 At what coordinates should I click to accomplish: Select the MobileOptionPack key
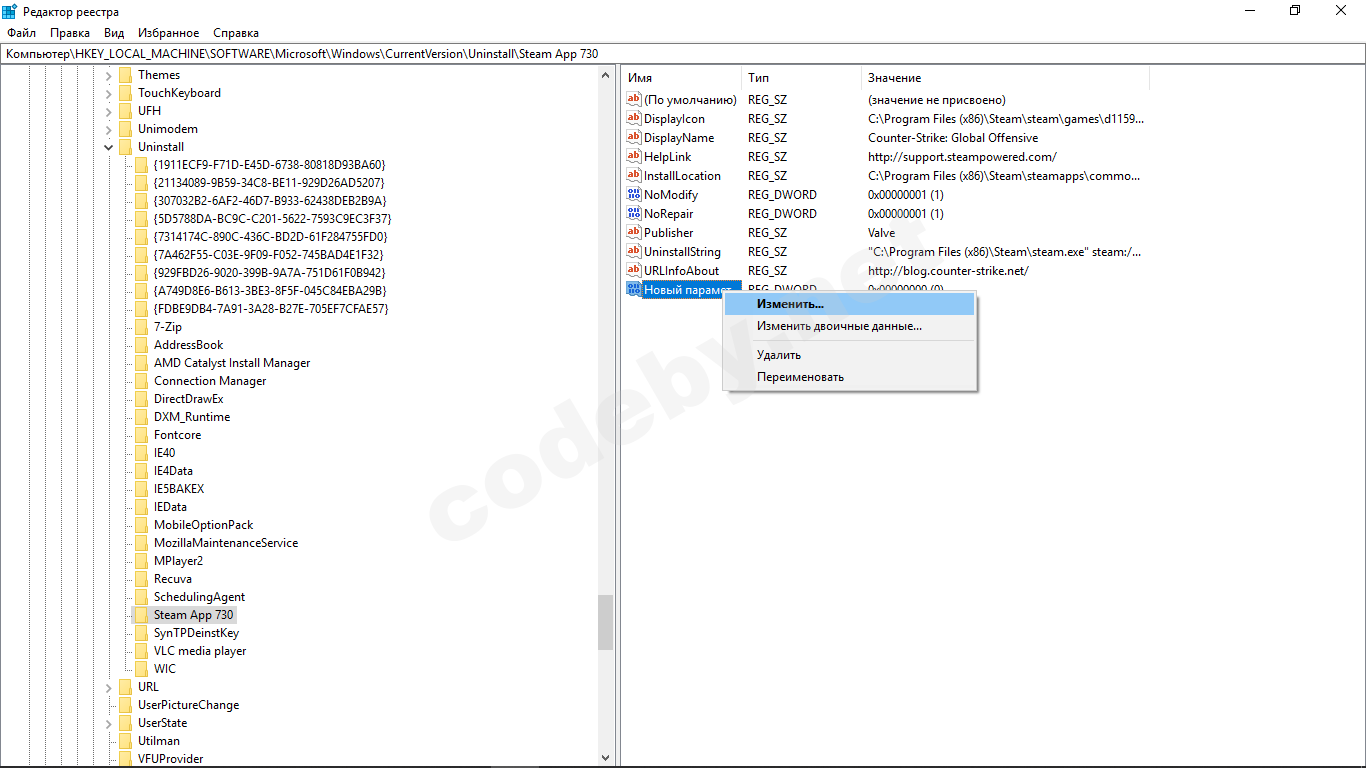click(204, 525)
